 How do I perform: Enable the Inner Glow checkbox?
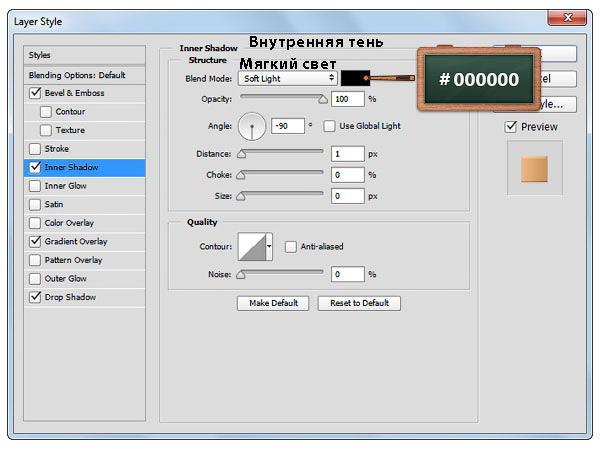pos(35,186)
